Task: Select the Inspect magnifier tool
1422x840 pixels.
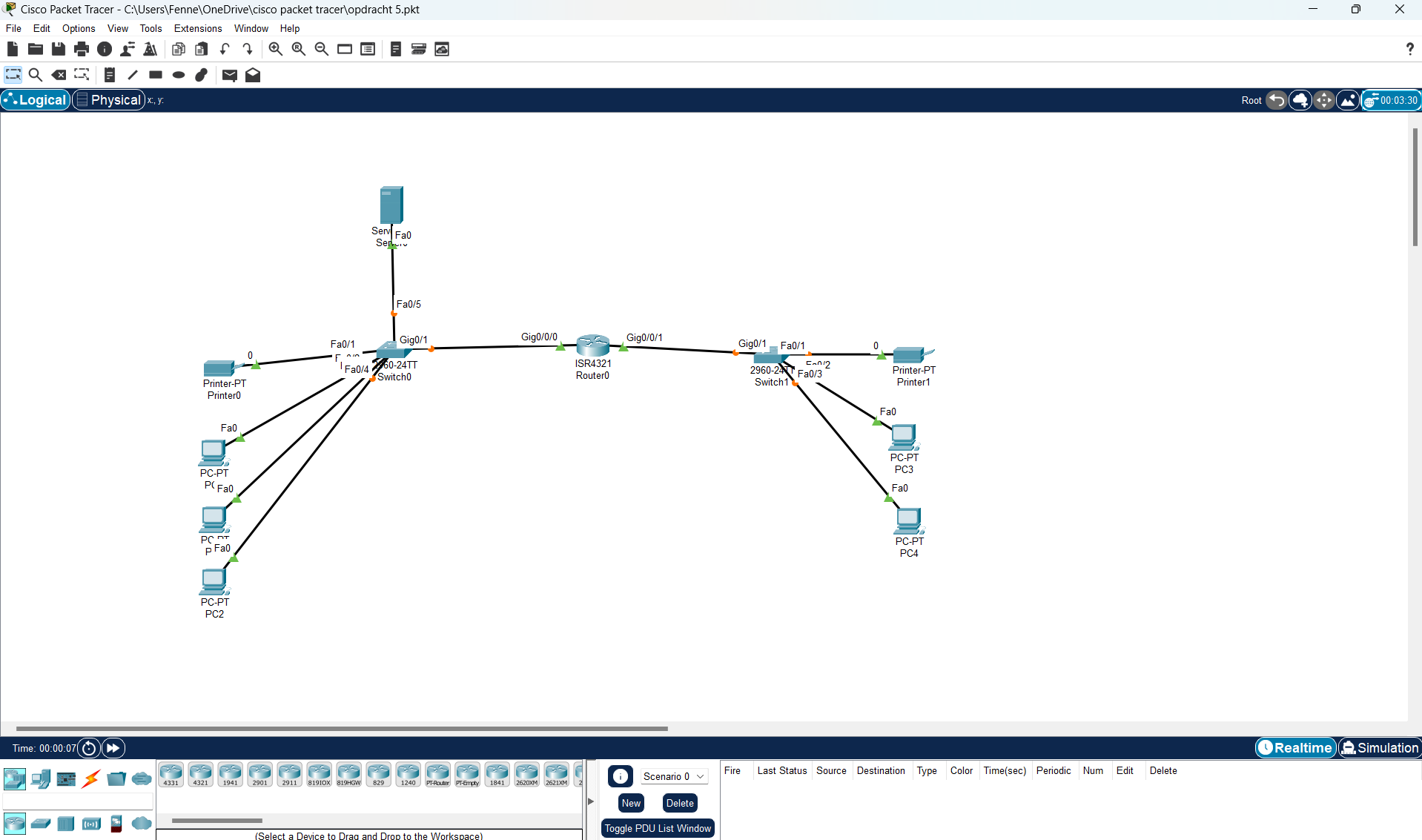Action: pos(36,75)
